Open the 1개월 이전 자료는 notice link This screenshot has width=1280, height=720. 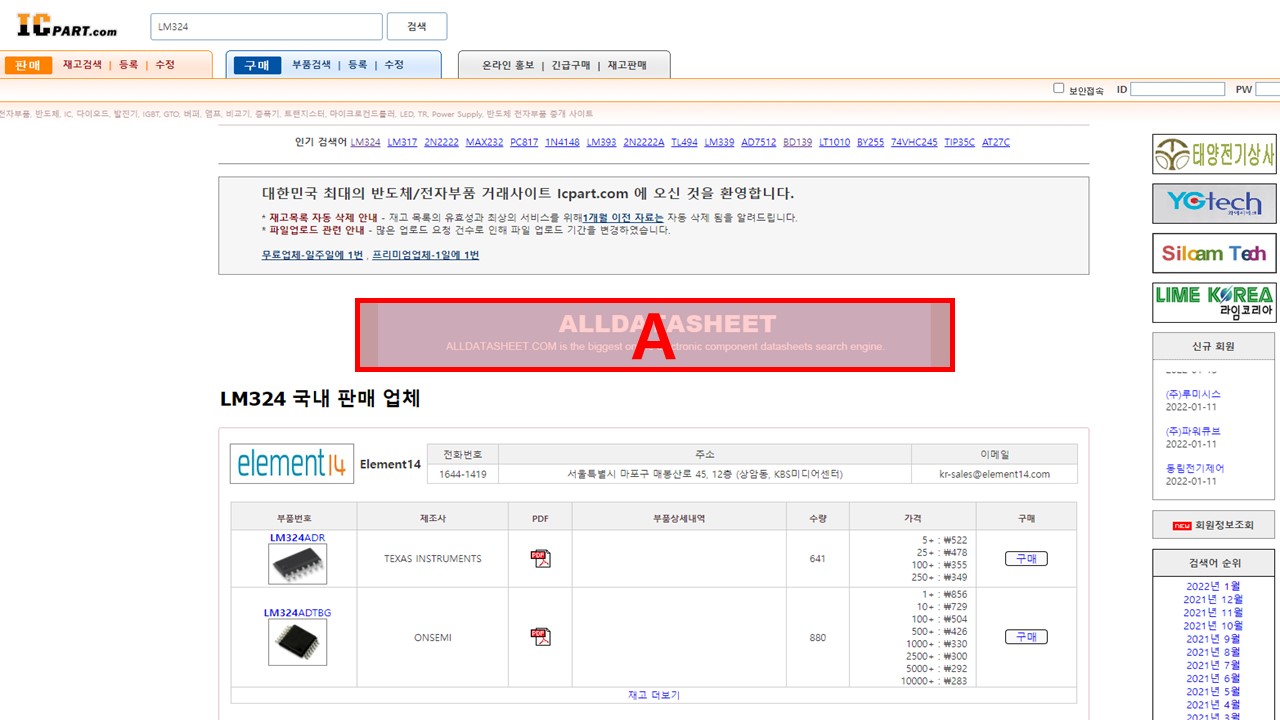tap(623, 217)
